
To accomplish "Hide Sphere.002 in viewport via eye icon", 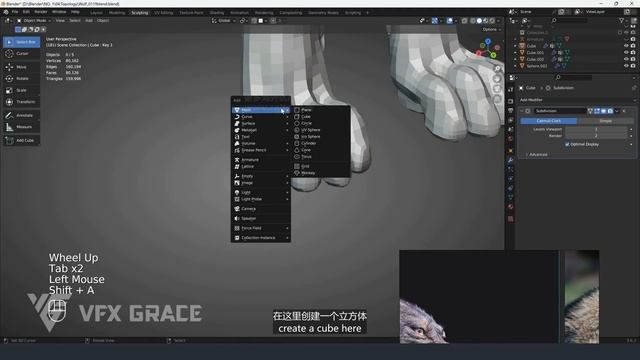I will (x=627, y=66).
